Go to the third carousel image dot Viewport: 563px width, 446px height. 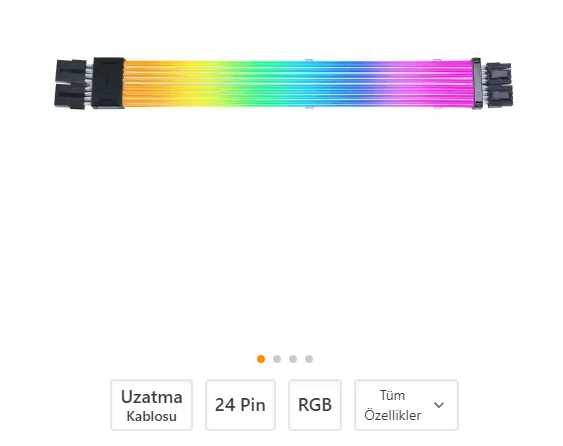click(293, 359)
